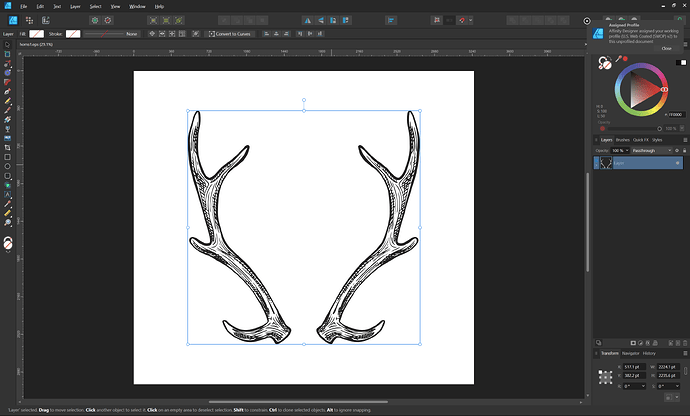
Task: Select the Pen tool
Action: pyautogui.click(x=7, y=92)
